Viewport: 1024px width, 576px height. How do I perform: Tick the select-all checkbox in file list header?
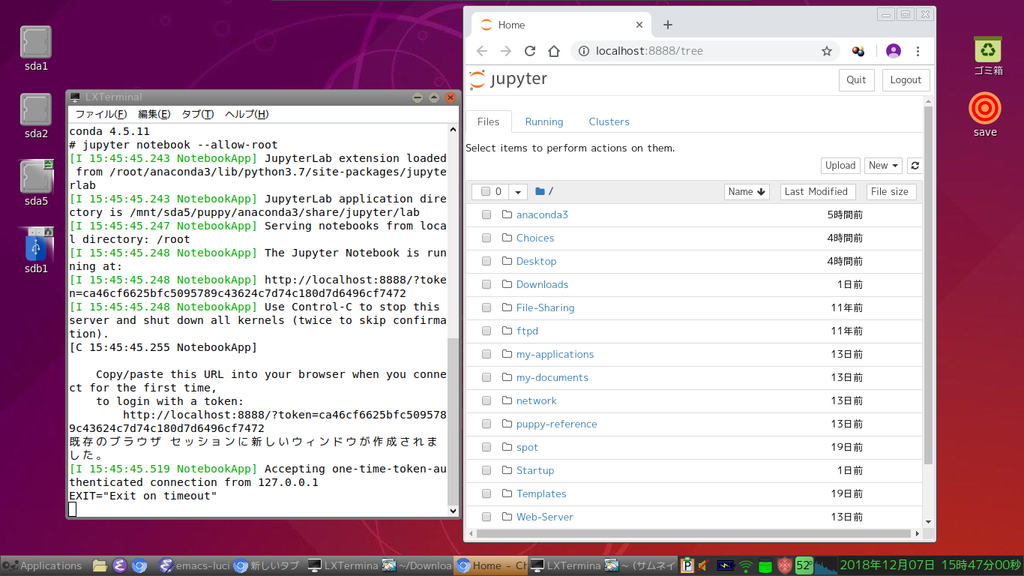pos(485,191)
